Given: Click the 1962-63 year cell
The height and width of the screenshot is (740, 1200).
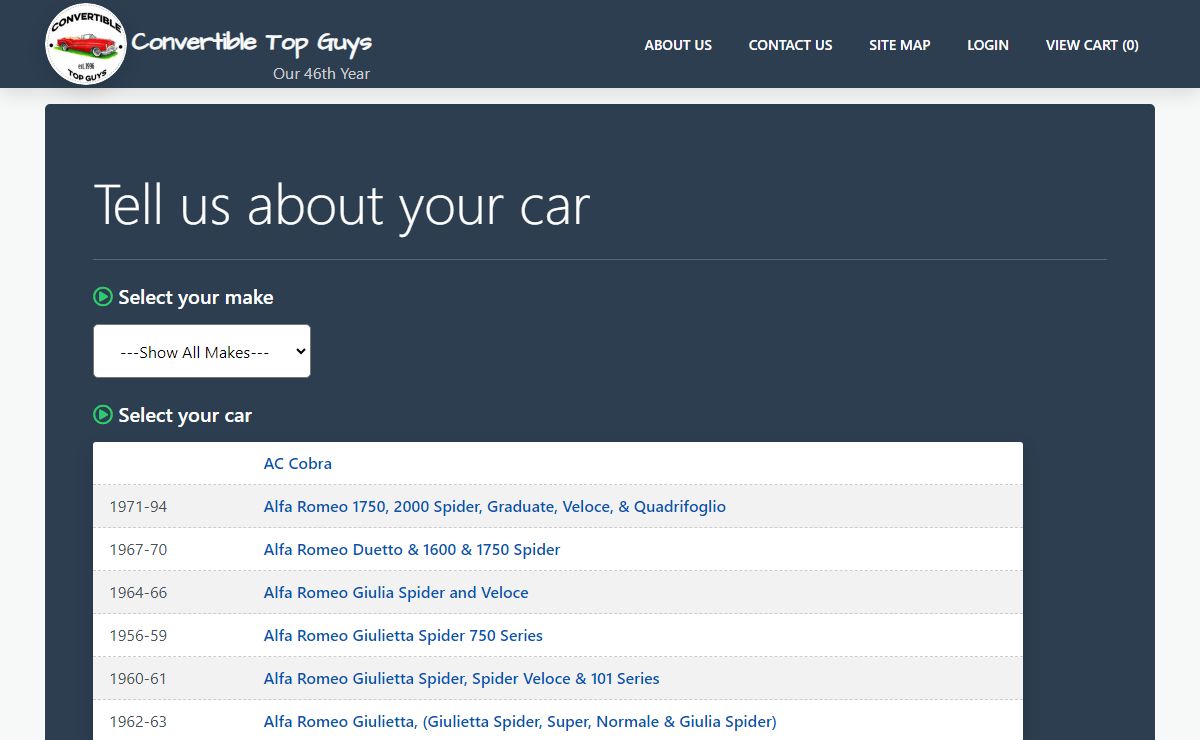Looking at the screenshot, I should [x=139, y=721].
